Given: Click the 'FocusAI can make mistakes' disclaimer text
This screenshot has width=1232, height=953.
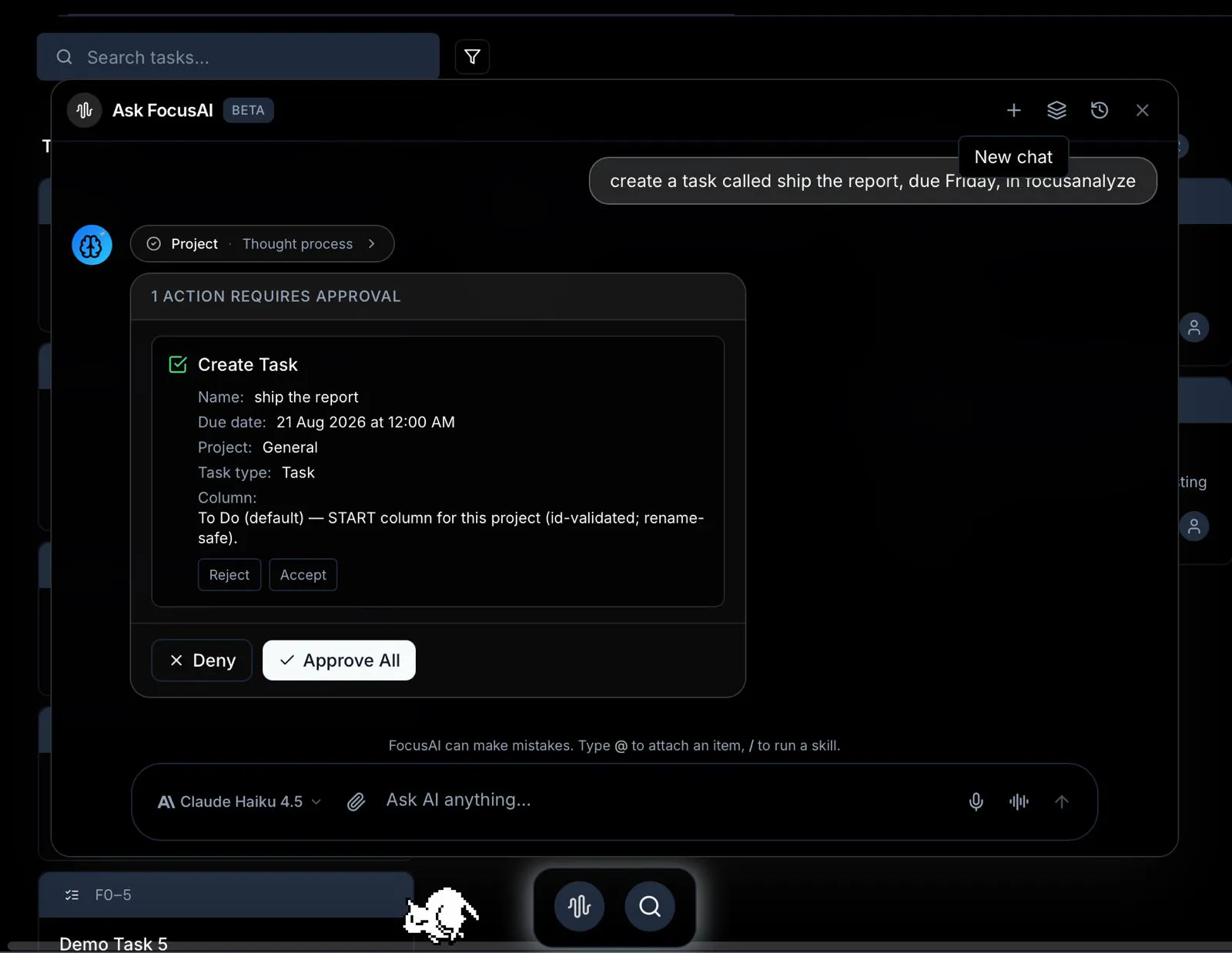Looking at the screenshot, I should 614,746.
